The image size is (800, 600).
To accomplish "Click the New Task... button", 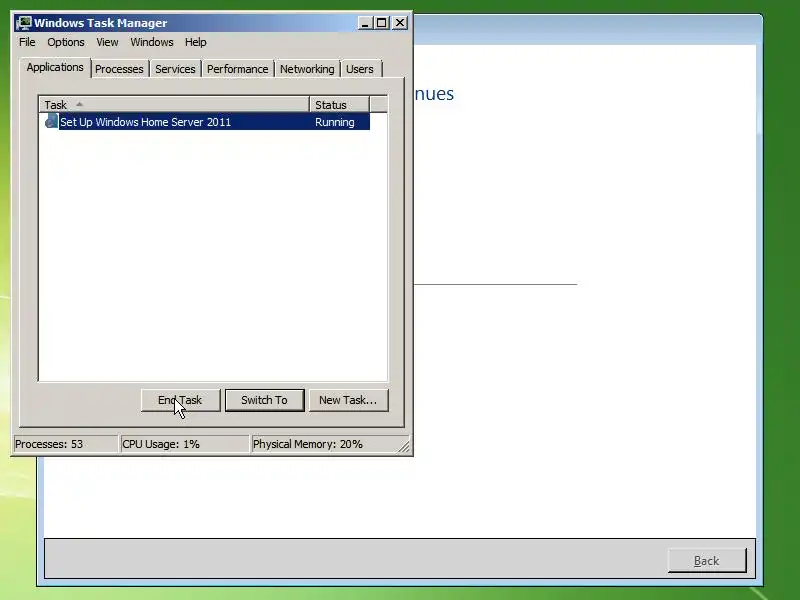I will pos(348,400).
